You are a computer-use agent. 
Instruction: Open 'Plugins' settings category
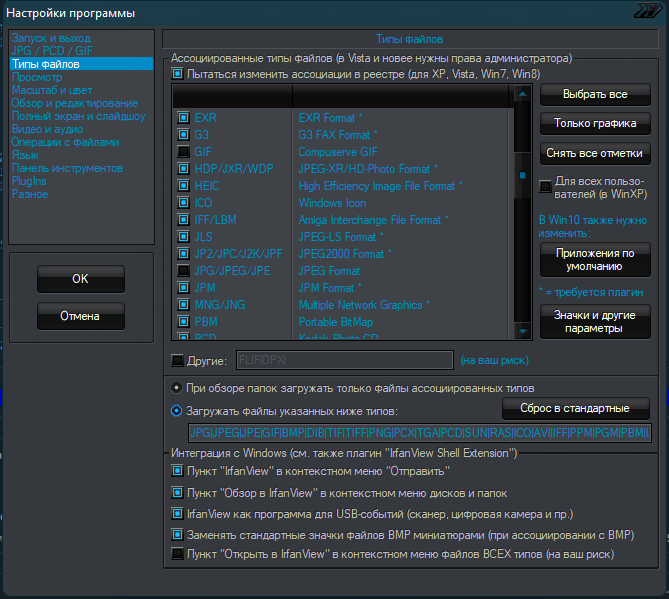point(29,181)
